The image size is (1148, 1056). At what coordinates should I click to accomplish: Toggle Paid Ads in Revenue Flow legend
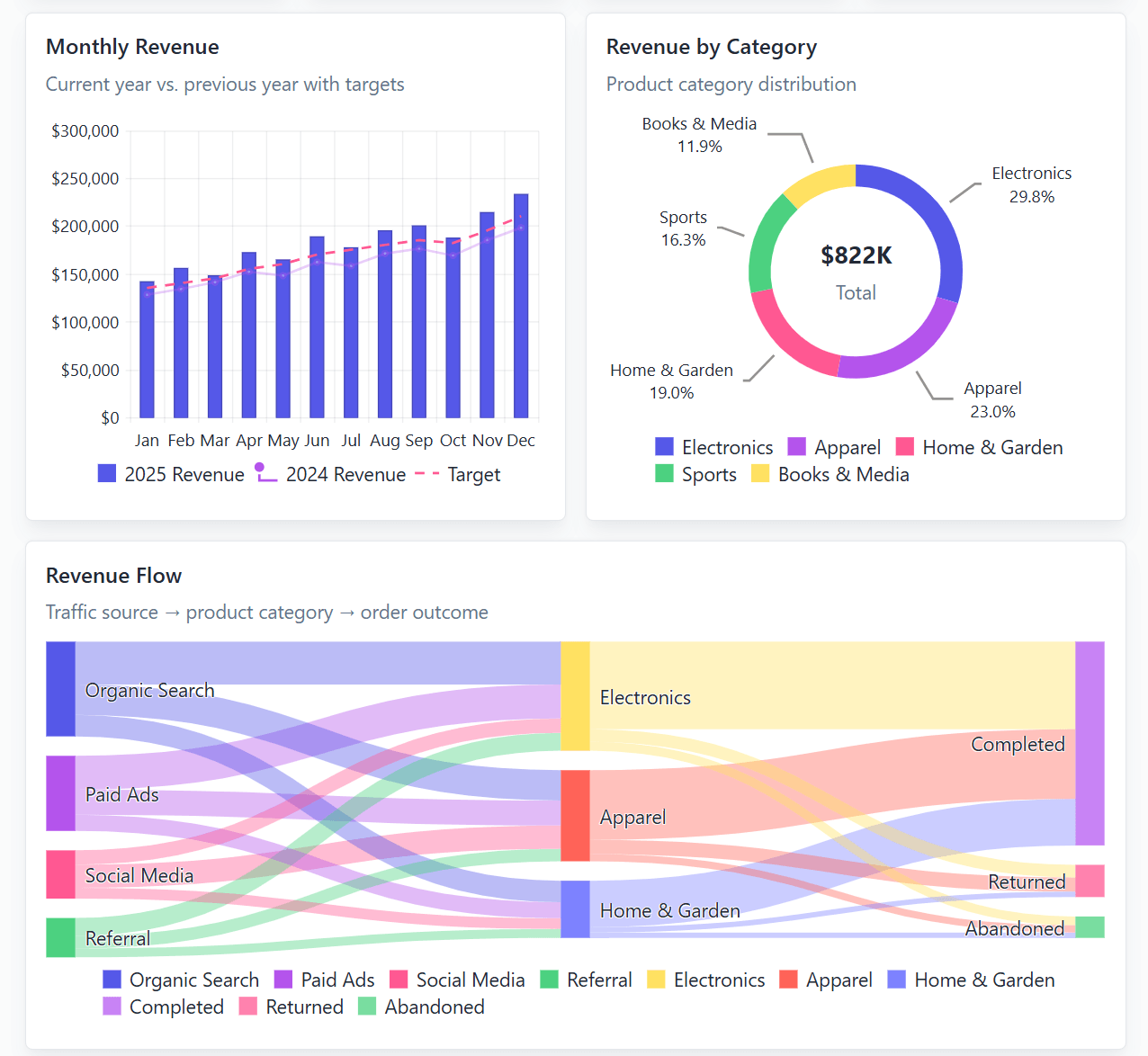point(324,980)
